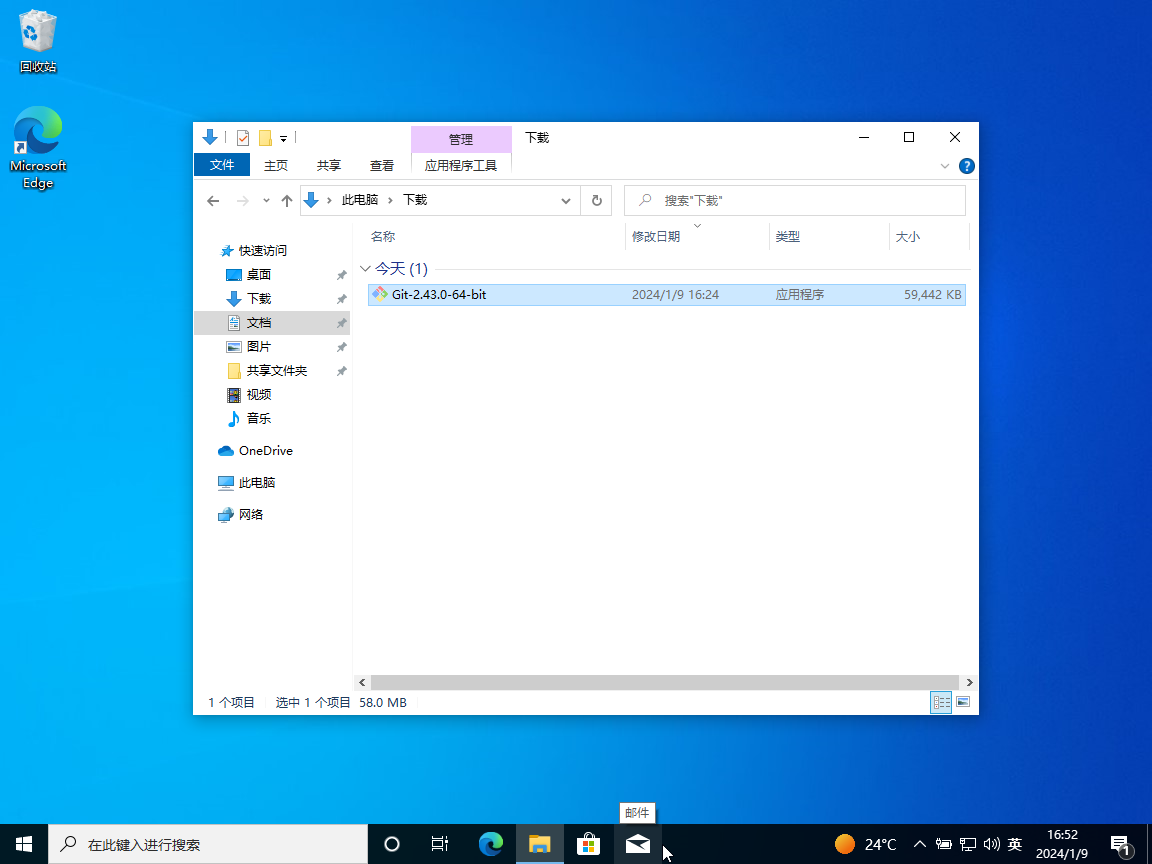Switch the 英 input method indicator
1152x864 pixels.
point(1015,844)
